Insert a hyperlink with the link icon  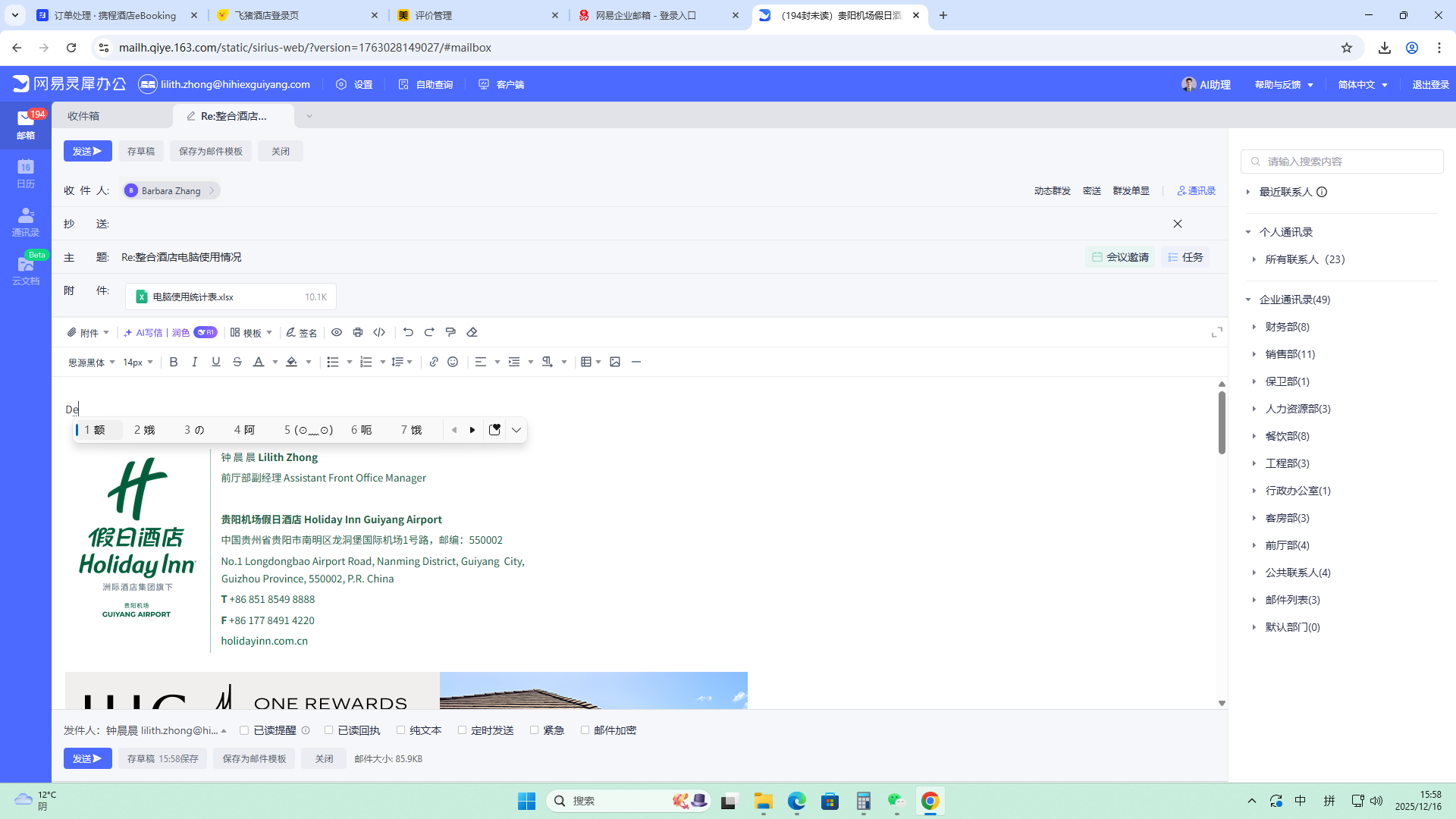tap(434, 362)
